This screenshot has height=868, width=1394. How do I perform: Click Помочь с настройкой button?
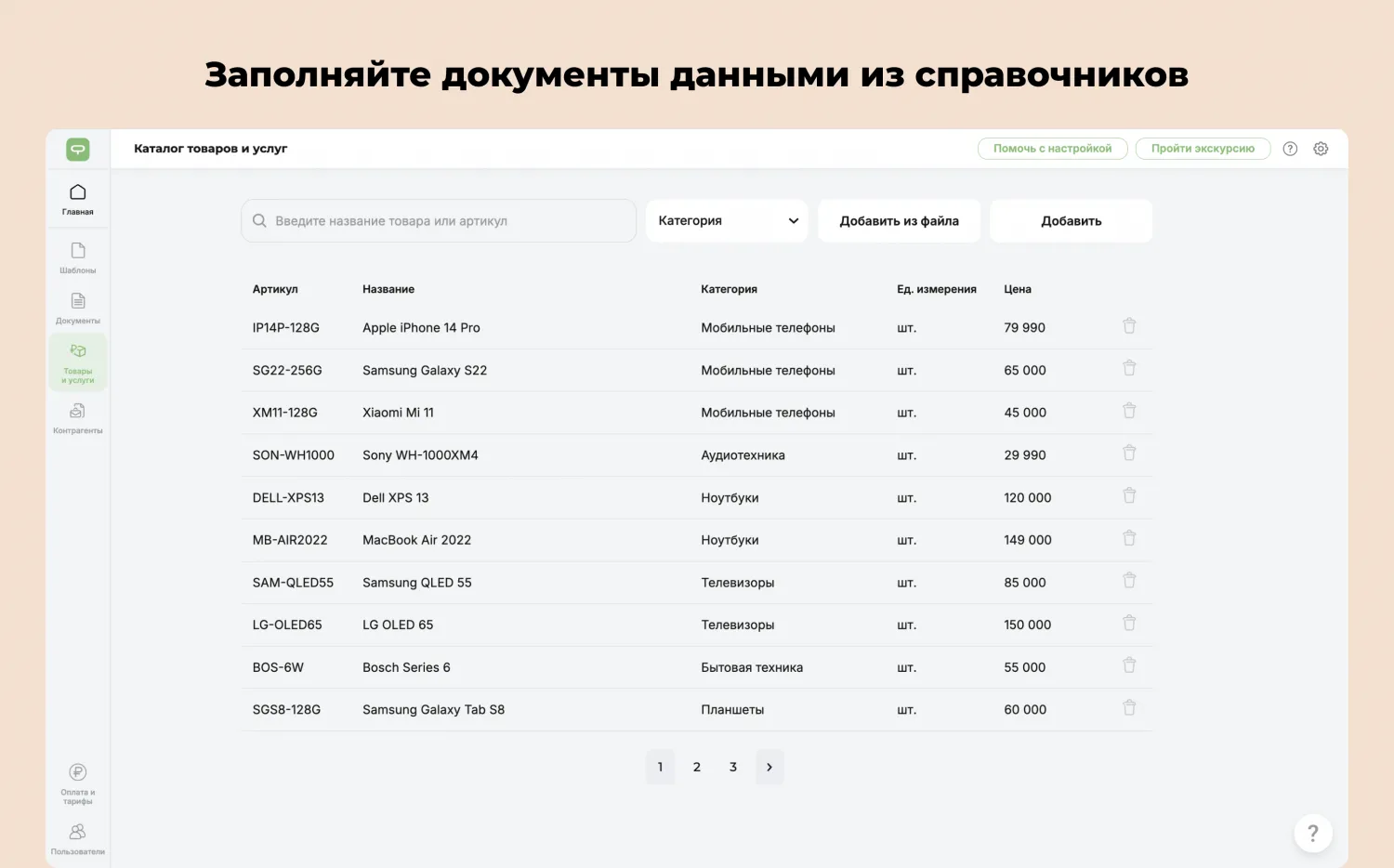[1052, 149]
